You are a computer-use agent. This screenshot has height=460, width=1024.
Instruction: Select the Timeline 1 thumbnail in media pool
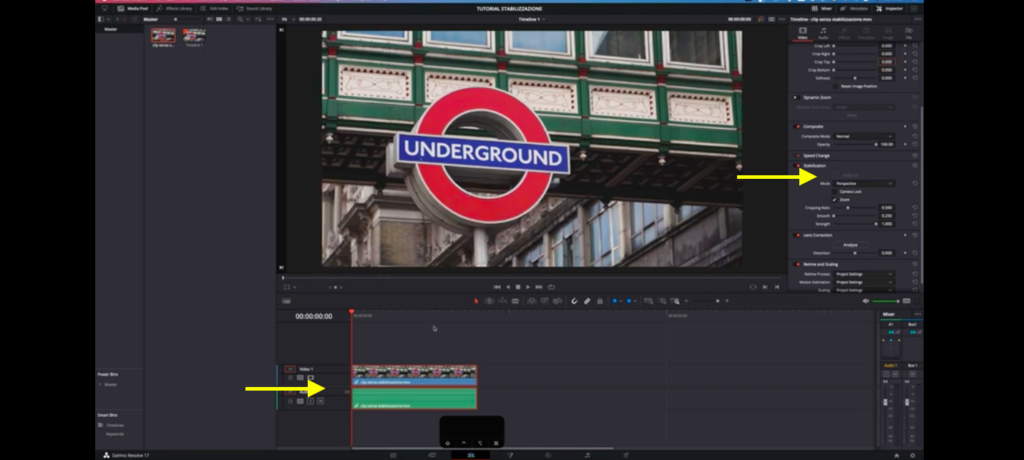[x=195, y=37]
